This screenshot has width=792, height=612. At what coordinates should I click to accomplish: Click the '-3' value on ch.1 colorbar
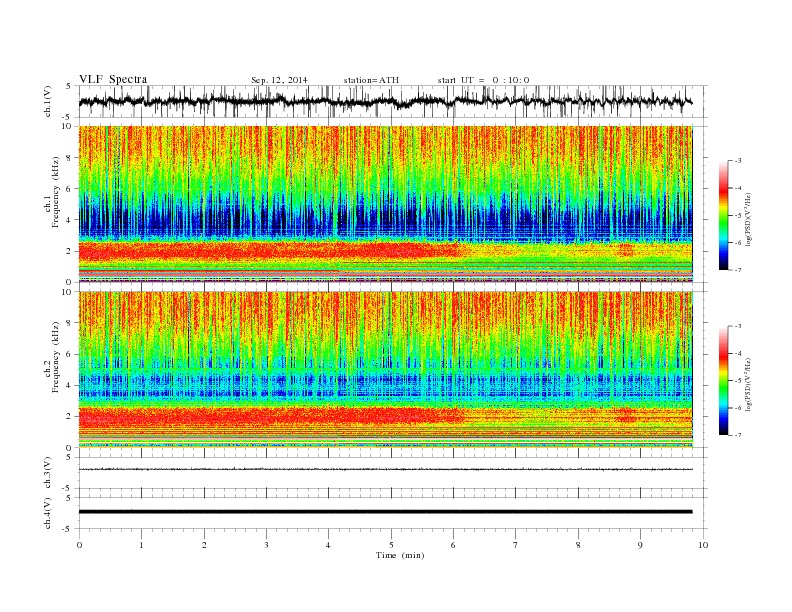[x=737, y=161]
